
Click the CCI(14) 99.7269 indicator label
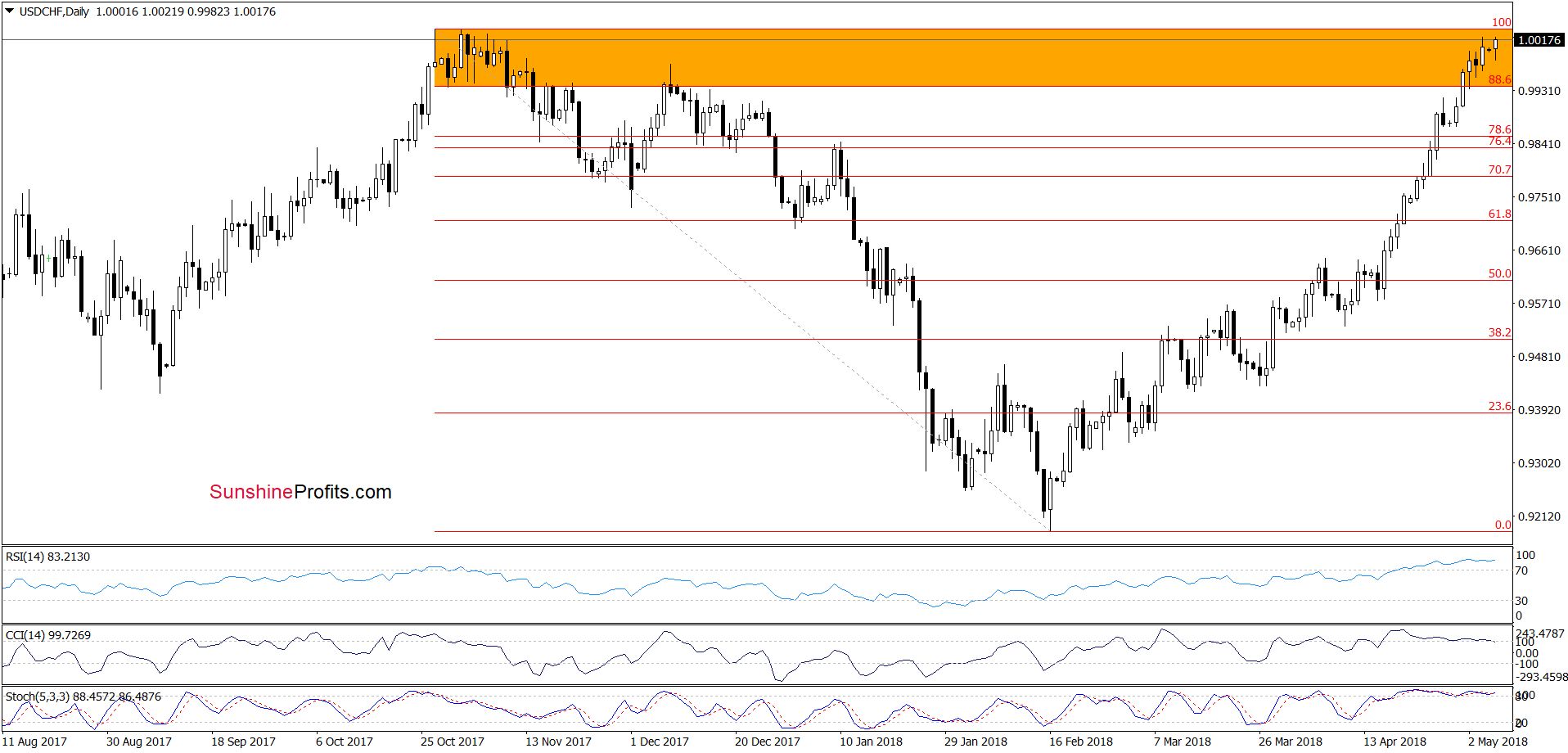coord(47,635)
